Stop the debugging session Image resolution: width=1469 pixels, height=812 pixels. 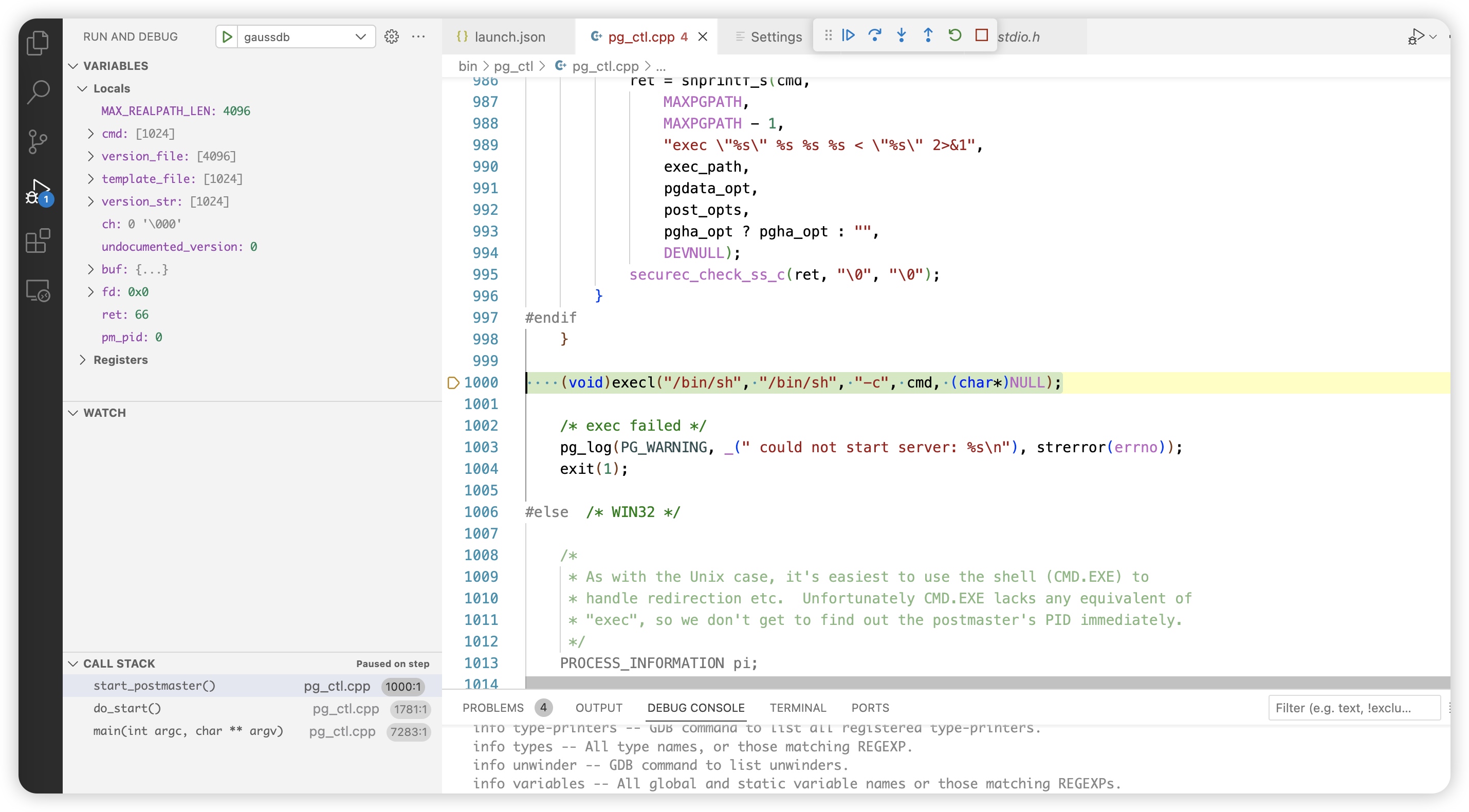coord(981,35)
